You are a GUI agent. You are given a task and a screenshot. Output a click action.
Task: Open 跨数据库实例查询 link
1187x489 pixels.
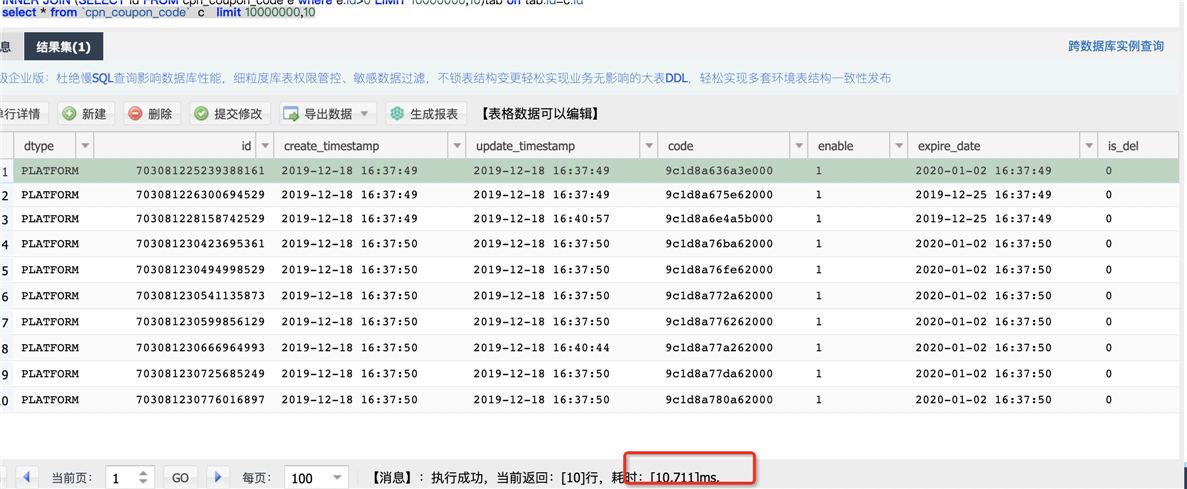[1116, 46]
